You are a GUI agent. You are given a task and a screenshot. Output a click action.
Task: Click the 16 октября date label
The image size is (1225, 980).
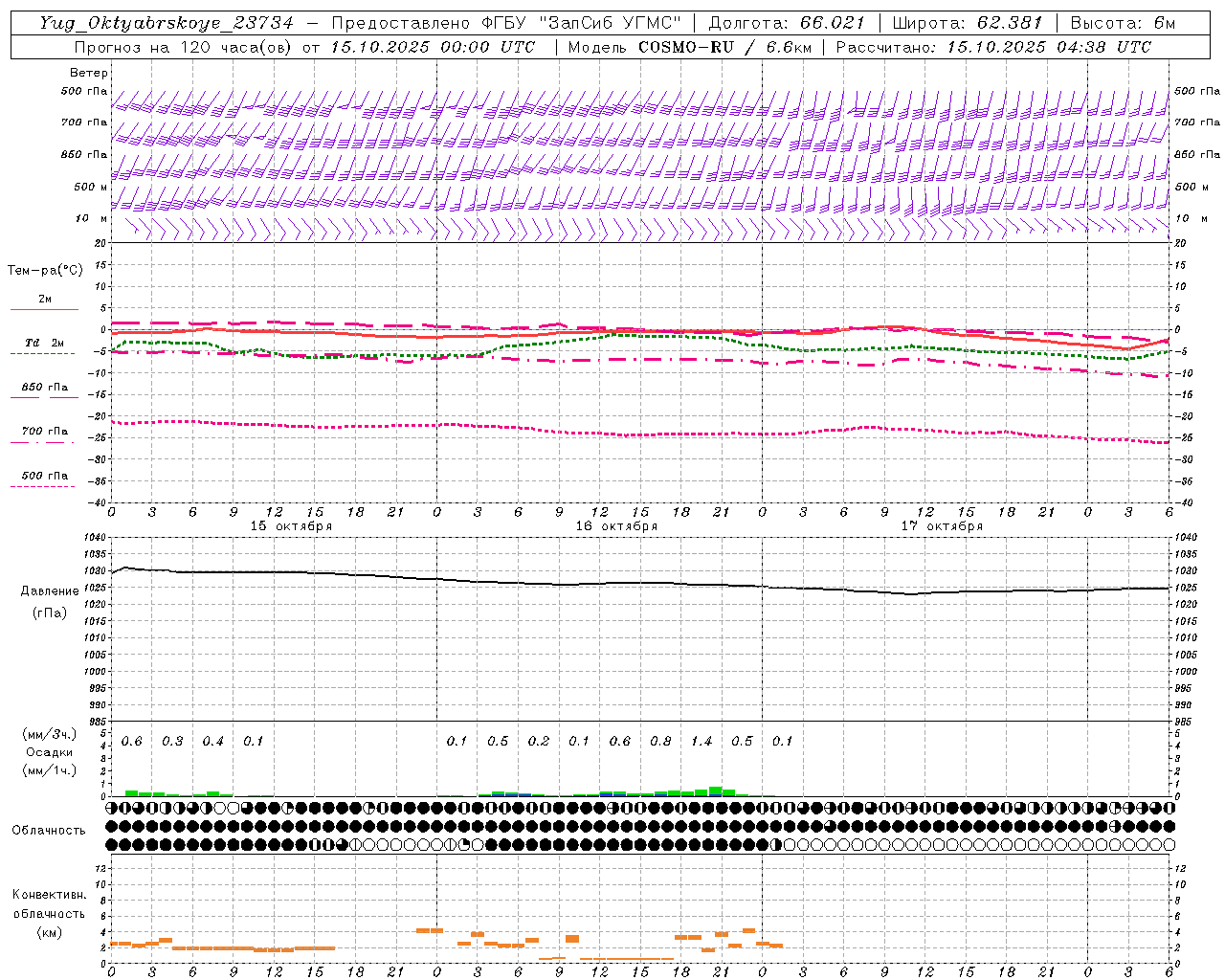616,526
